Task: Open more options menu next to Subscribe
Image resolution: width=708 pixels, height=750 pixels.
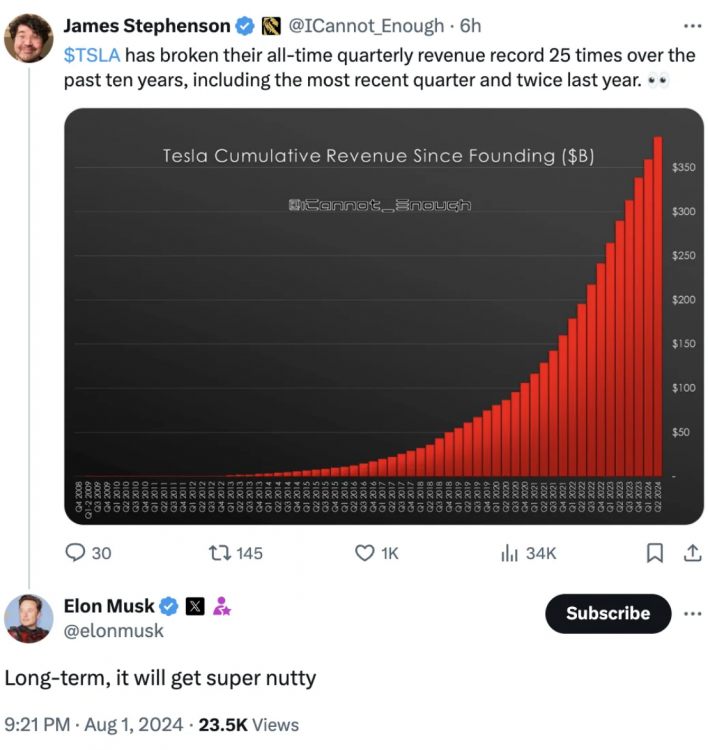Action: 691,613
